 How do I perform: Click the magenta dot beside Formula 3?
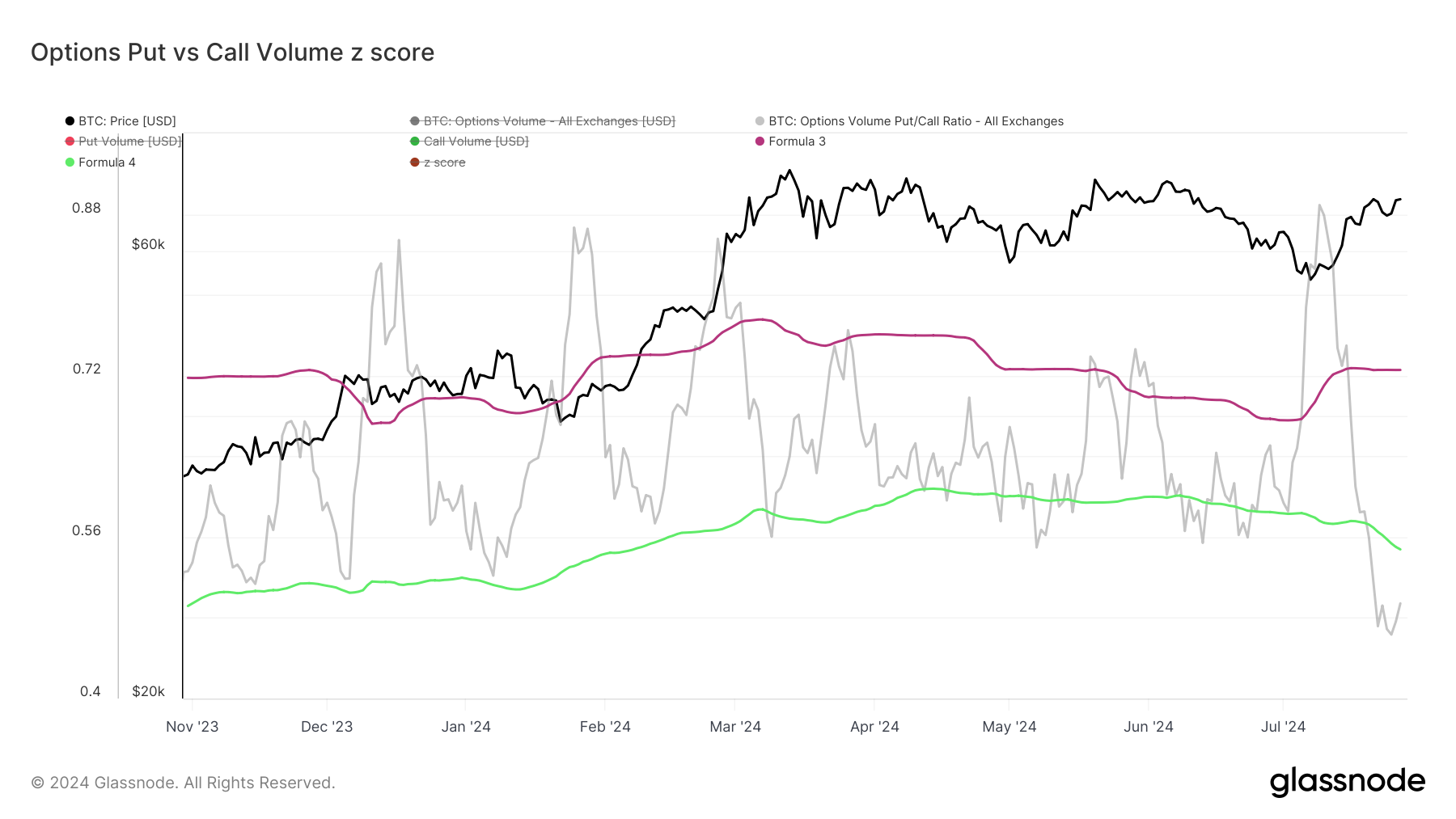tap(760, 141)
